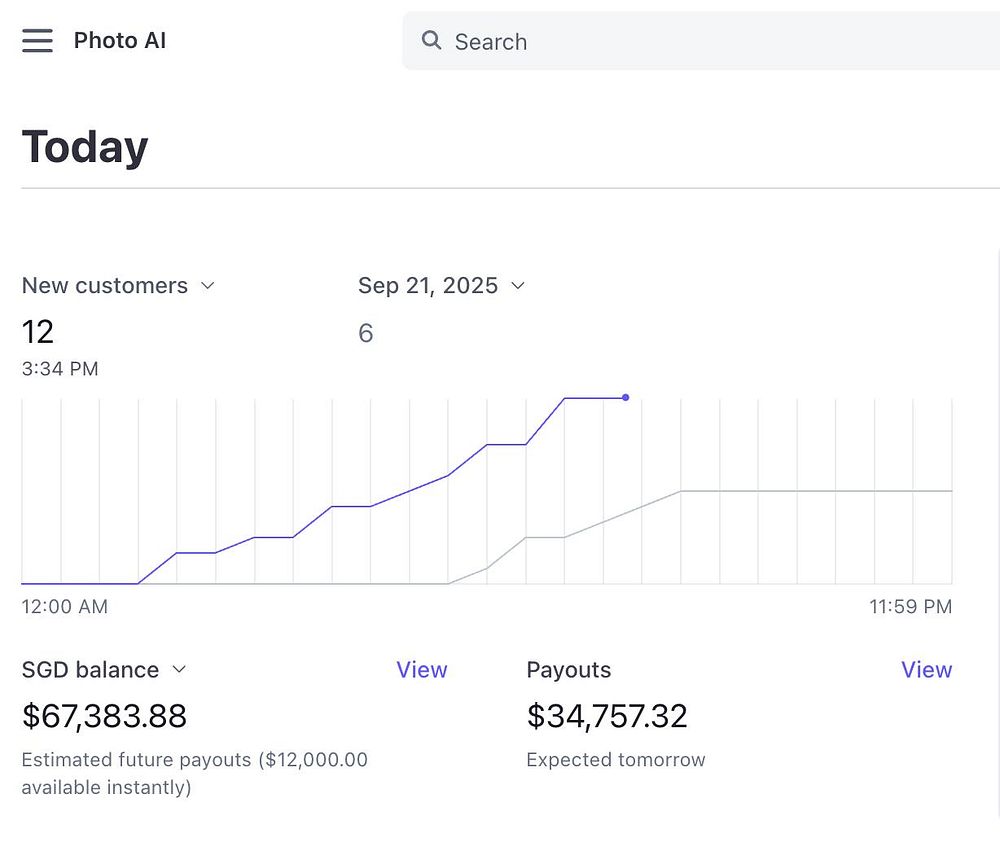Image resolution: width=1000 pixels, height=860 pixels.
Task: Open the hamburger navigation menu
Action: click(37, 41)
